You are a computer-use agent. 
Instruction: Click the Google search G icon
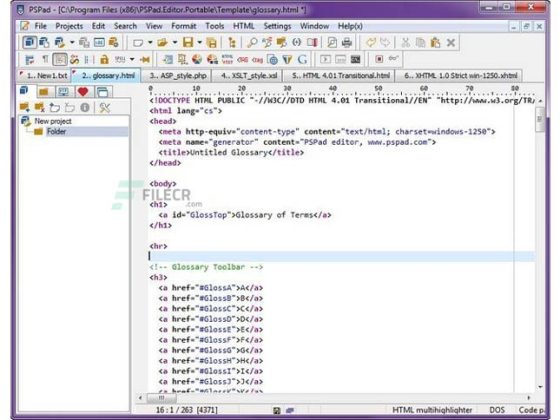(302, 59)
